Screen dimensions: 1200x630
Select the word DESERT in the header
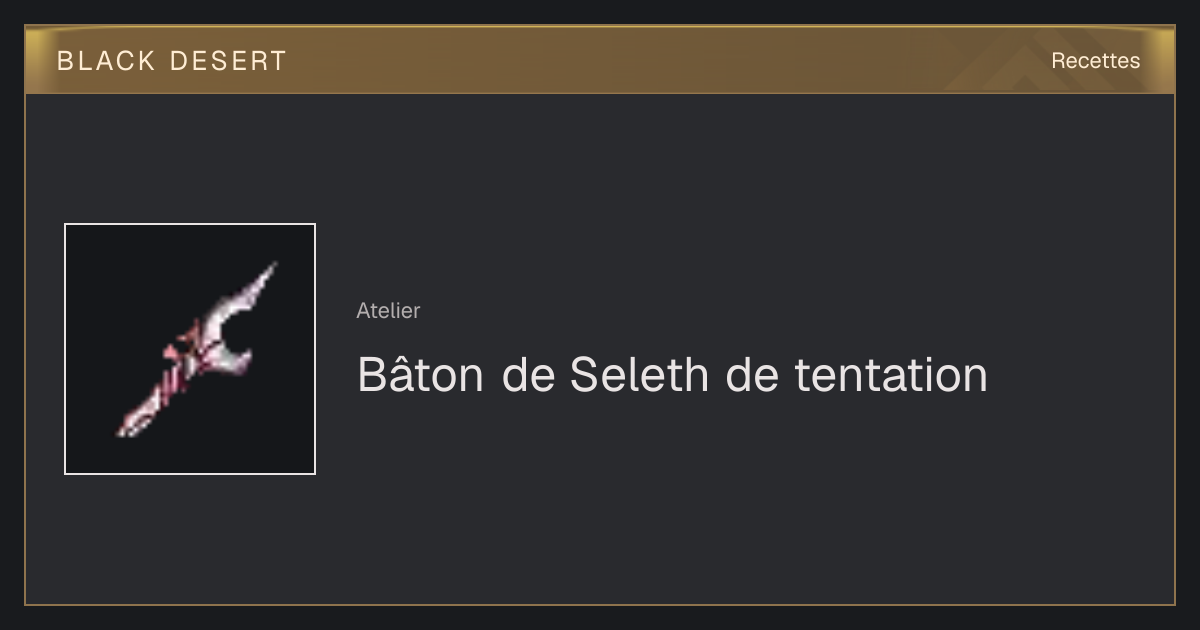click(x=228, y=61)
